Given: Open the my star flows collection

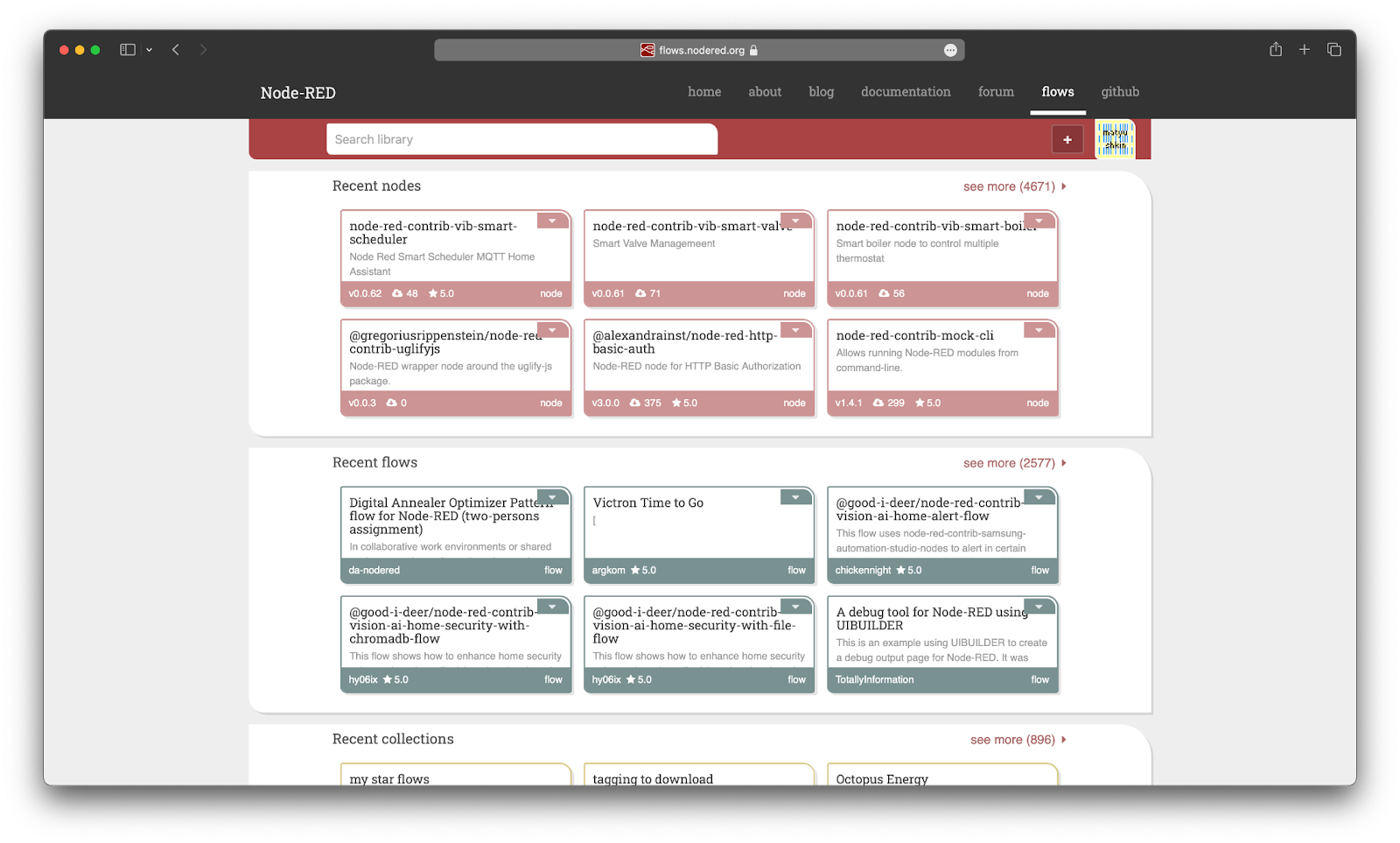Looking at the screenshot, I should pyautogui.click(x=389, y=778).
